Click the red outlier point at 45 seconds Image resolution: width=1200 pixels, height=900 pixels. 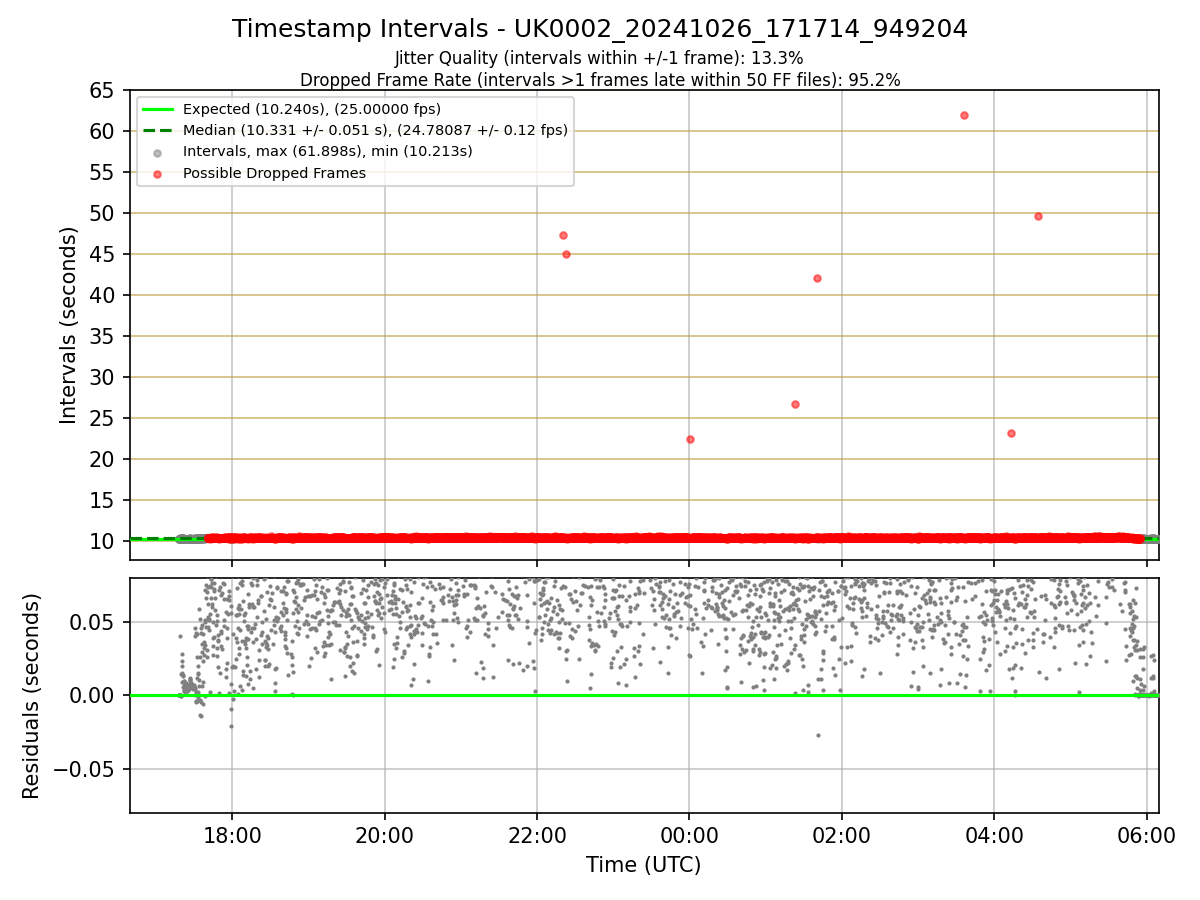(566, 254)
